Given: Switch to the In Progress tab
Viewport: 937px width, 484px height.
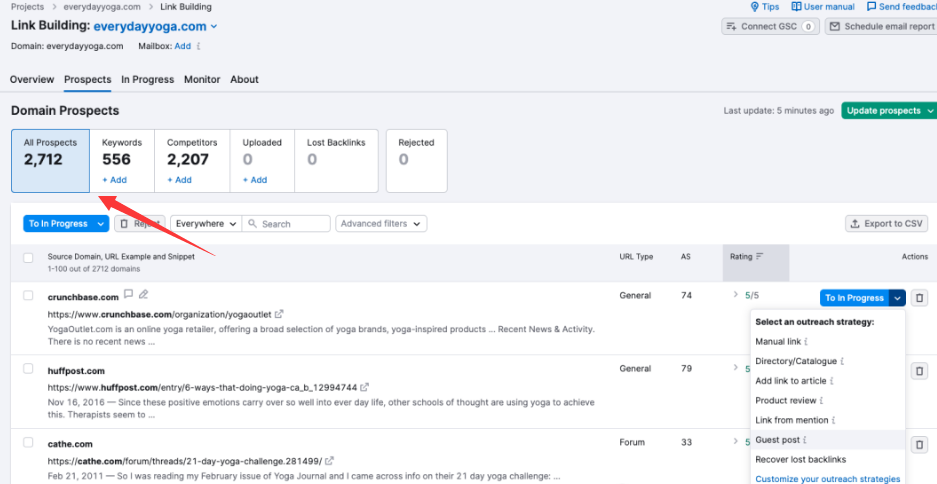Looking at the screenshot, I should (x=148, y=80).
